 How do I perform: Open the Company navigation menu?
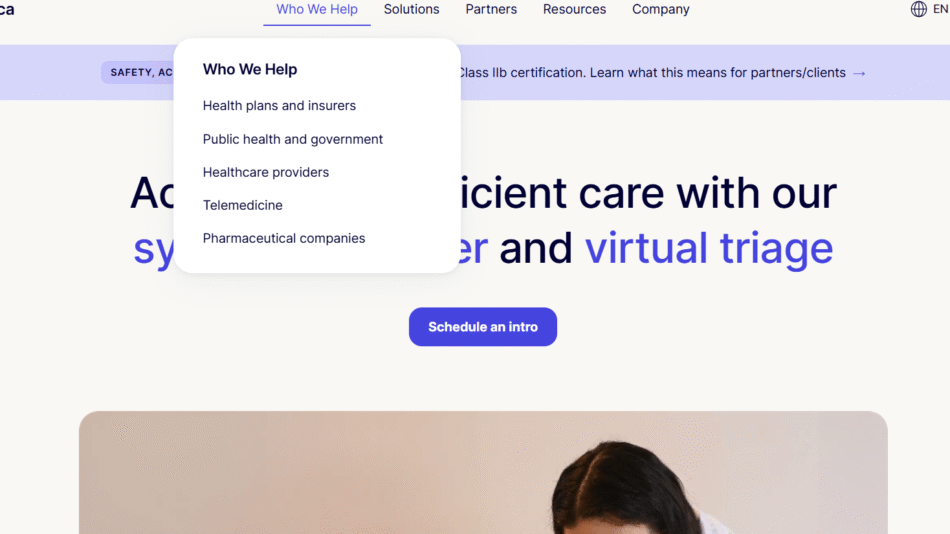[661, 10]
